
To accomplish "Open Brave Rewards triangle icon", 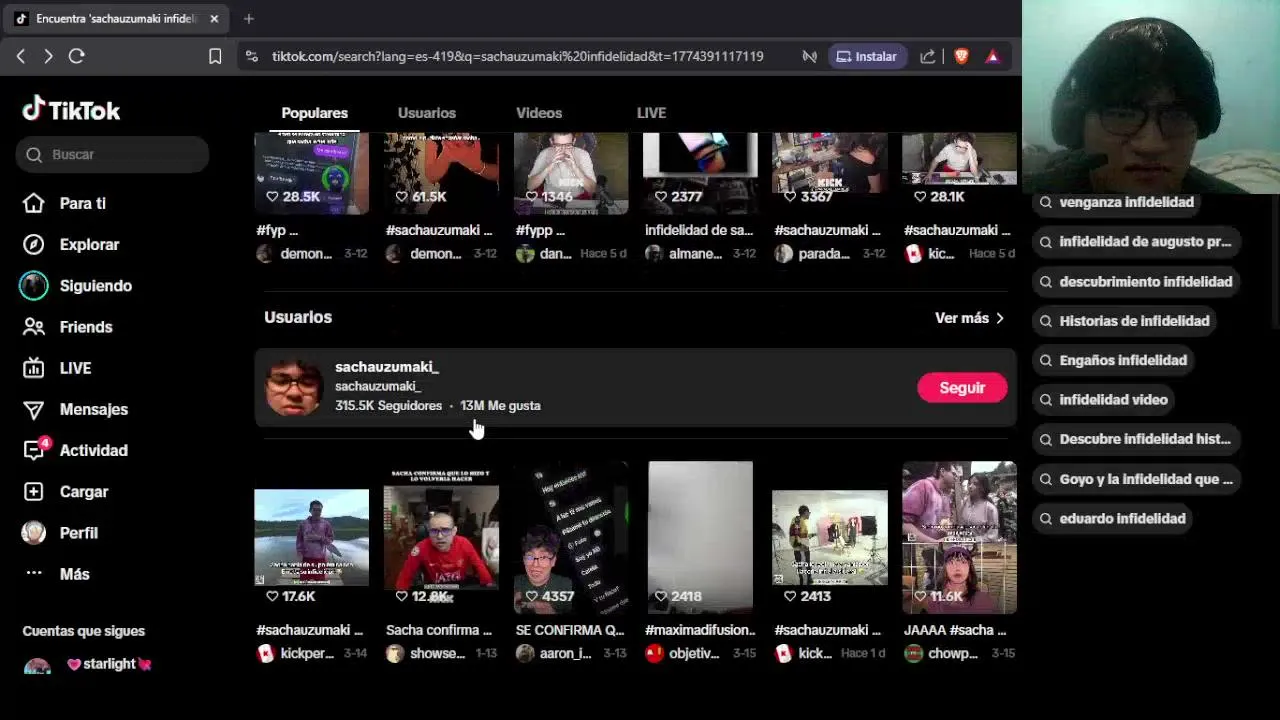I will [x=992, y=56].
